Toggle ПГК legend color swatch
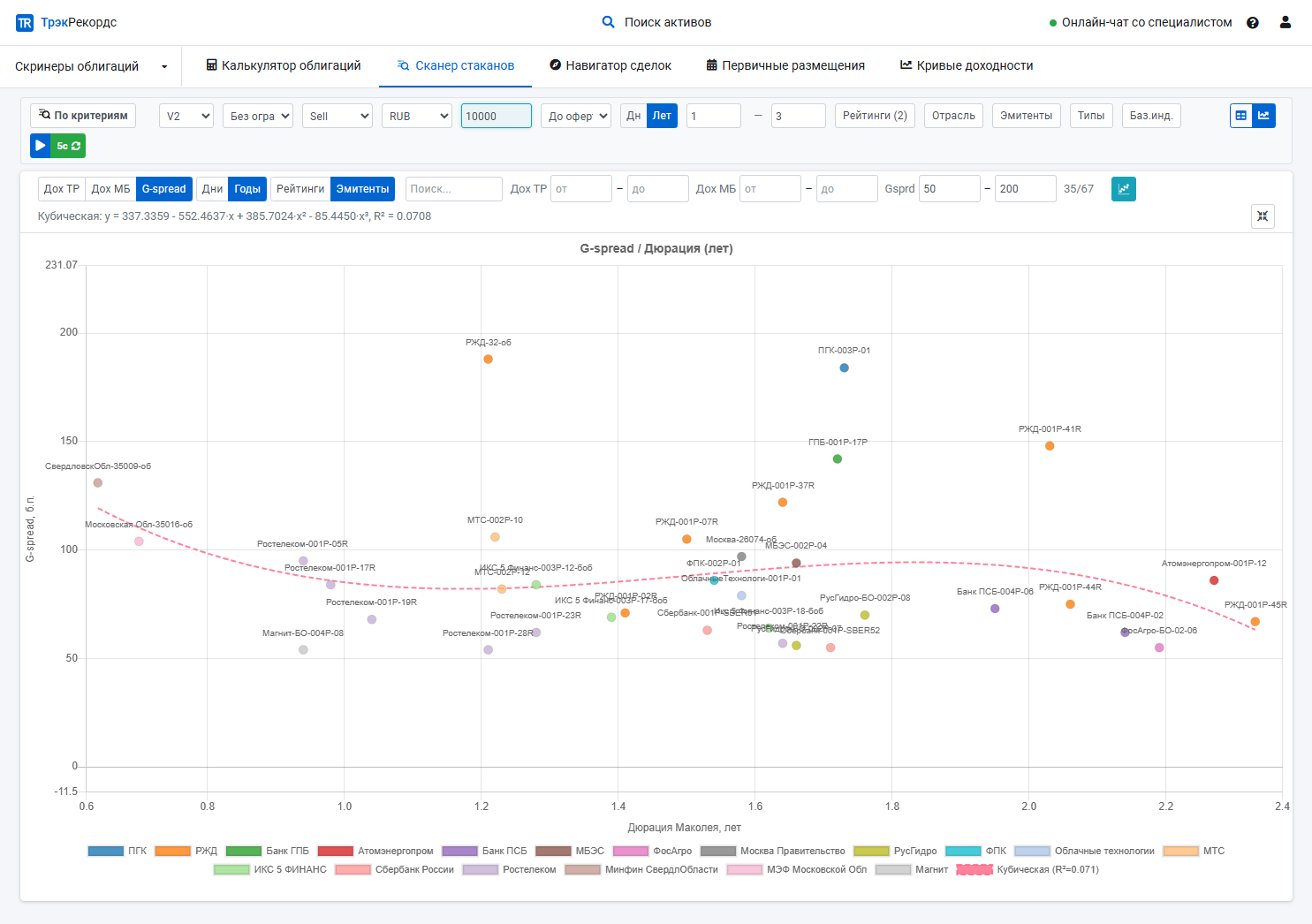The height and width of the screenshot is (924, 1312). 106,852
